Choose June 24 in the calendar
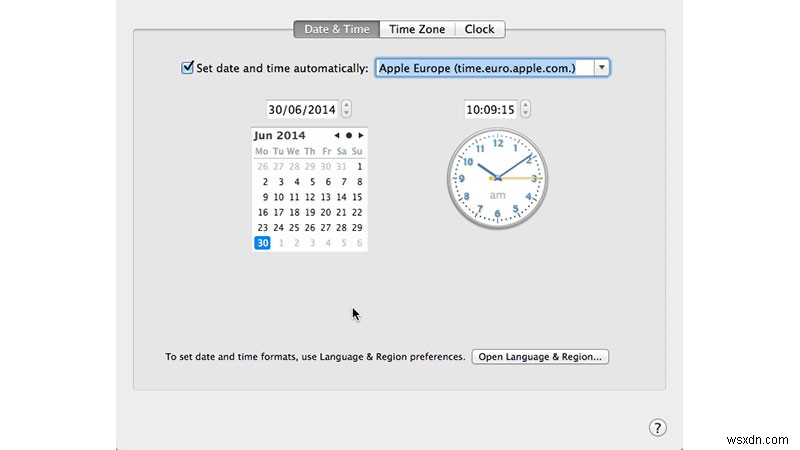 coord(278,228)
